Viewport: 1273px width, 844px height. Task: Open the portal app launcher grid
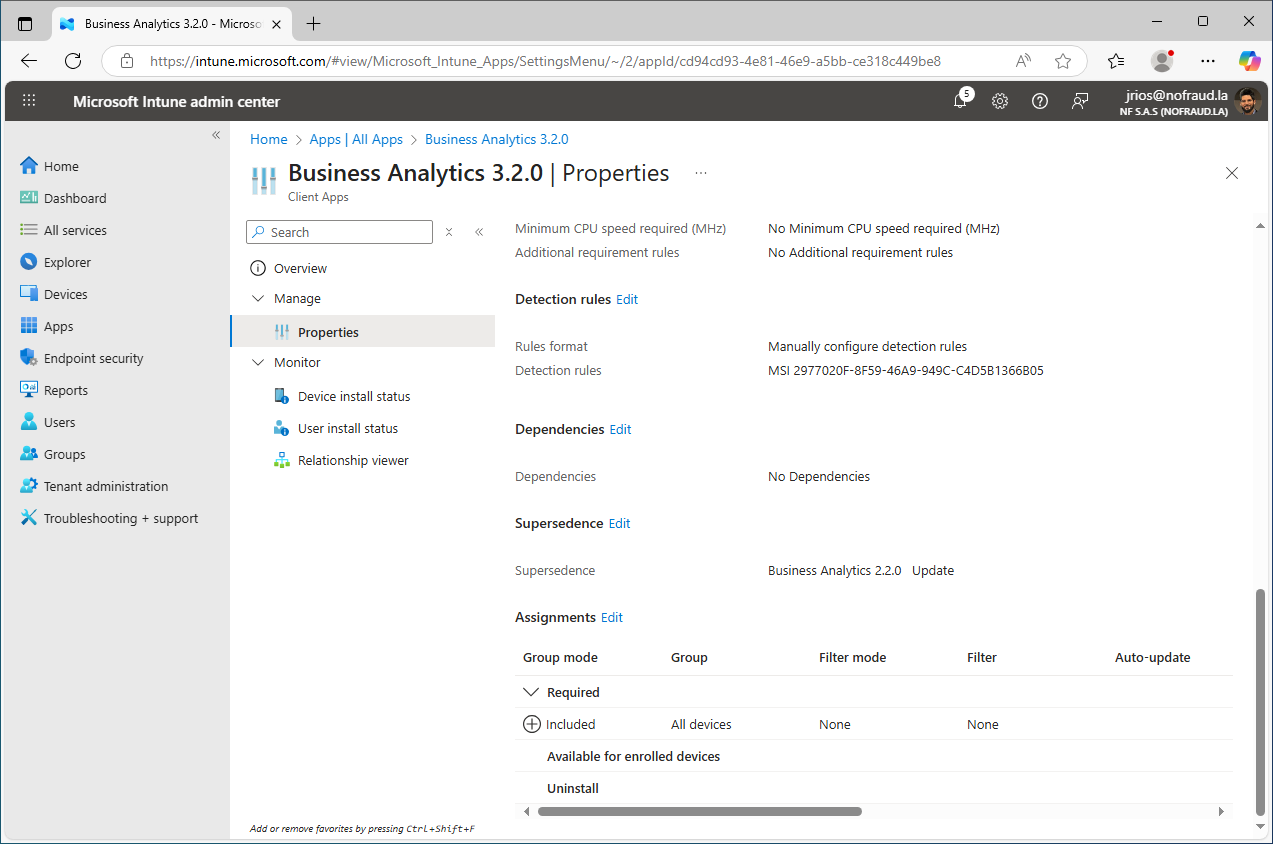(x=29, y=101)
